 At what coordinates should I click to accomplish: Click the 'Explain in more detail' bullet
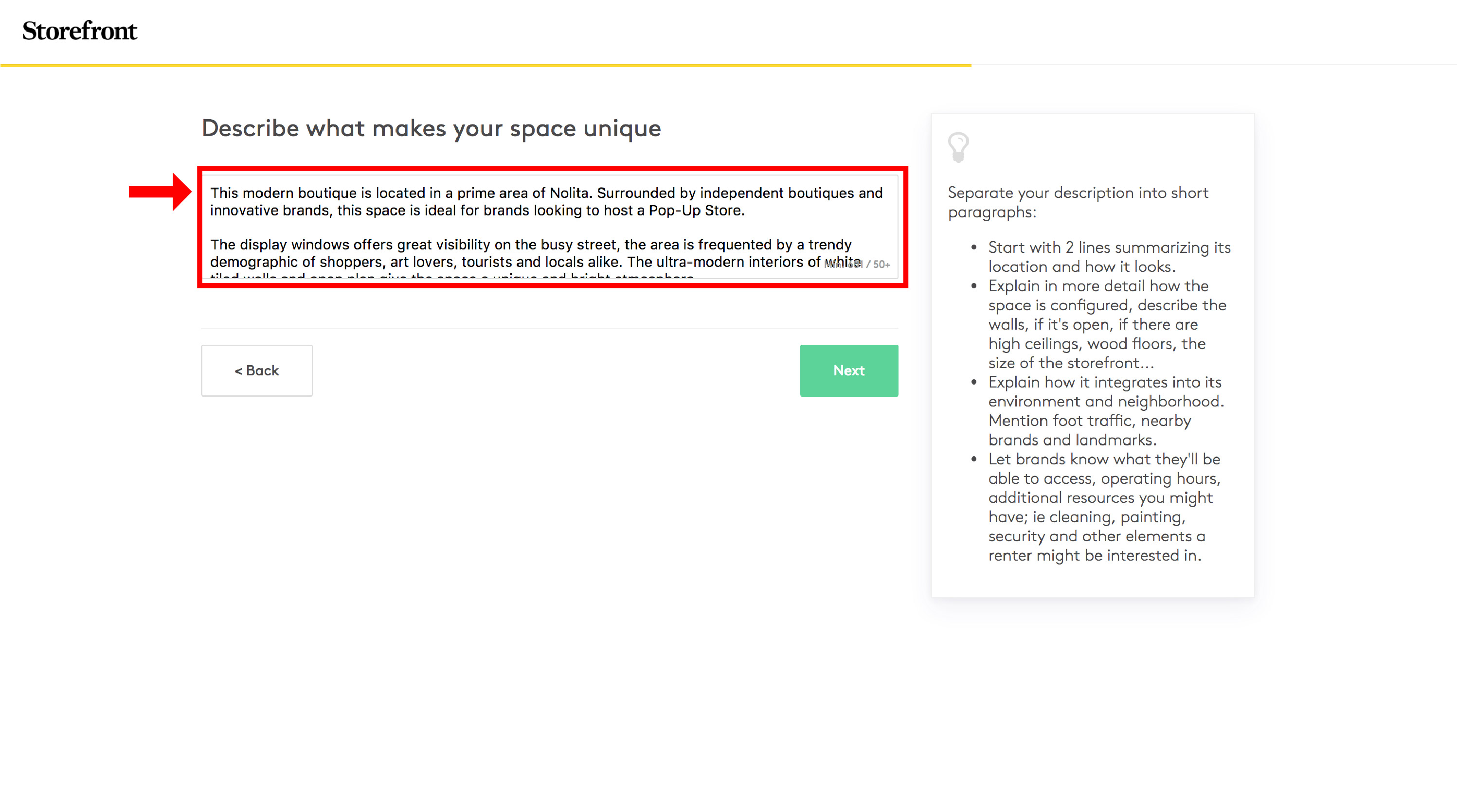(1107, 324)
